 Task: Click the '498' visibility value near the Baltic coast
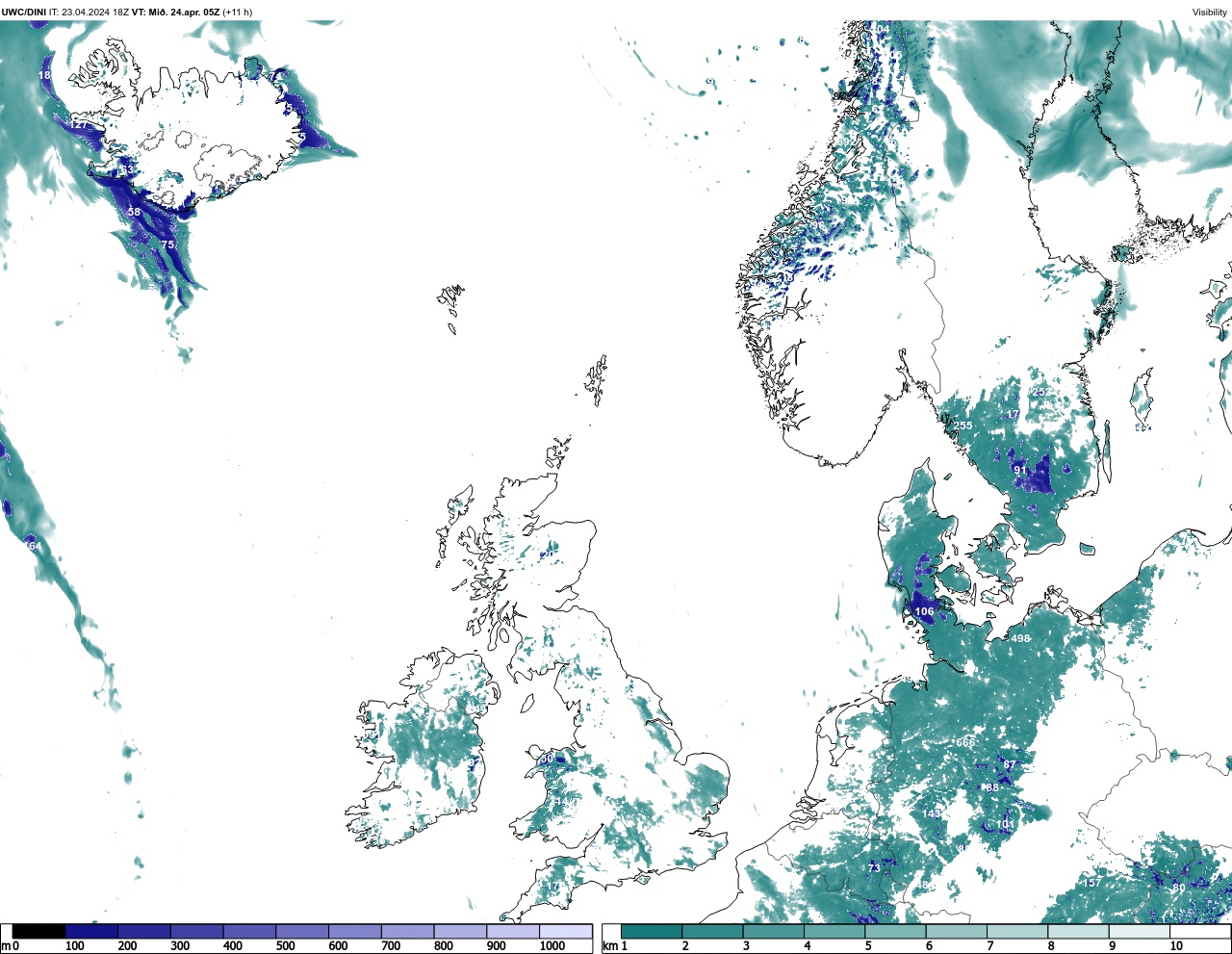(1020, 638)
